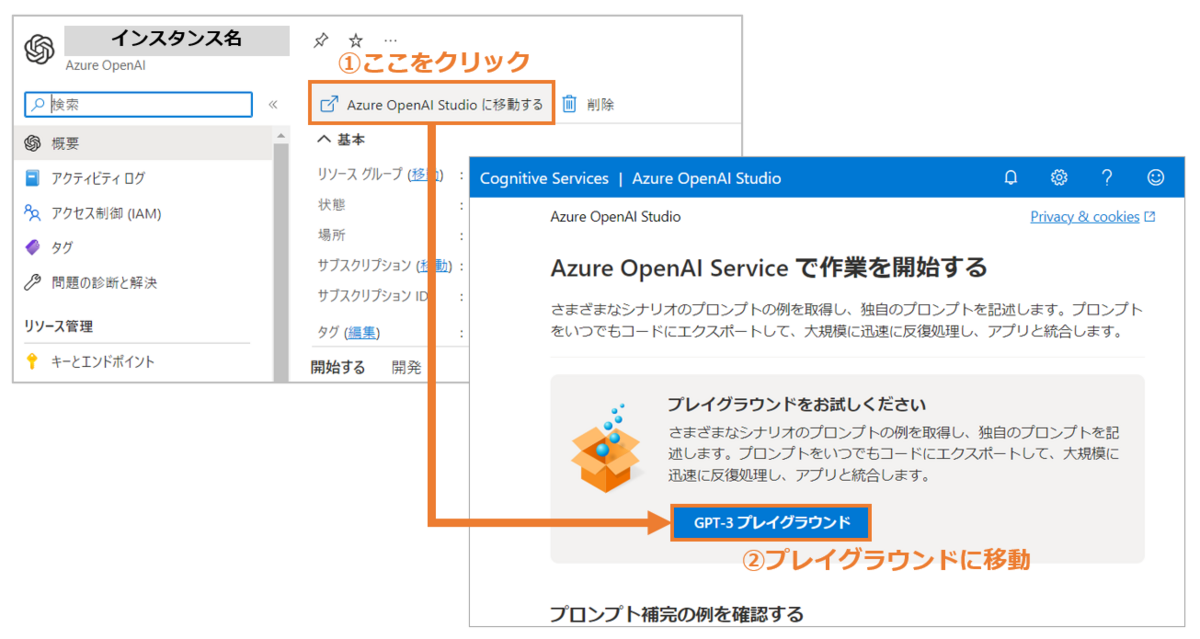The width and height of the screenshot is (1200, 639).
Task: Collapse the sidebar with double chevron
Action: 273,104
